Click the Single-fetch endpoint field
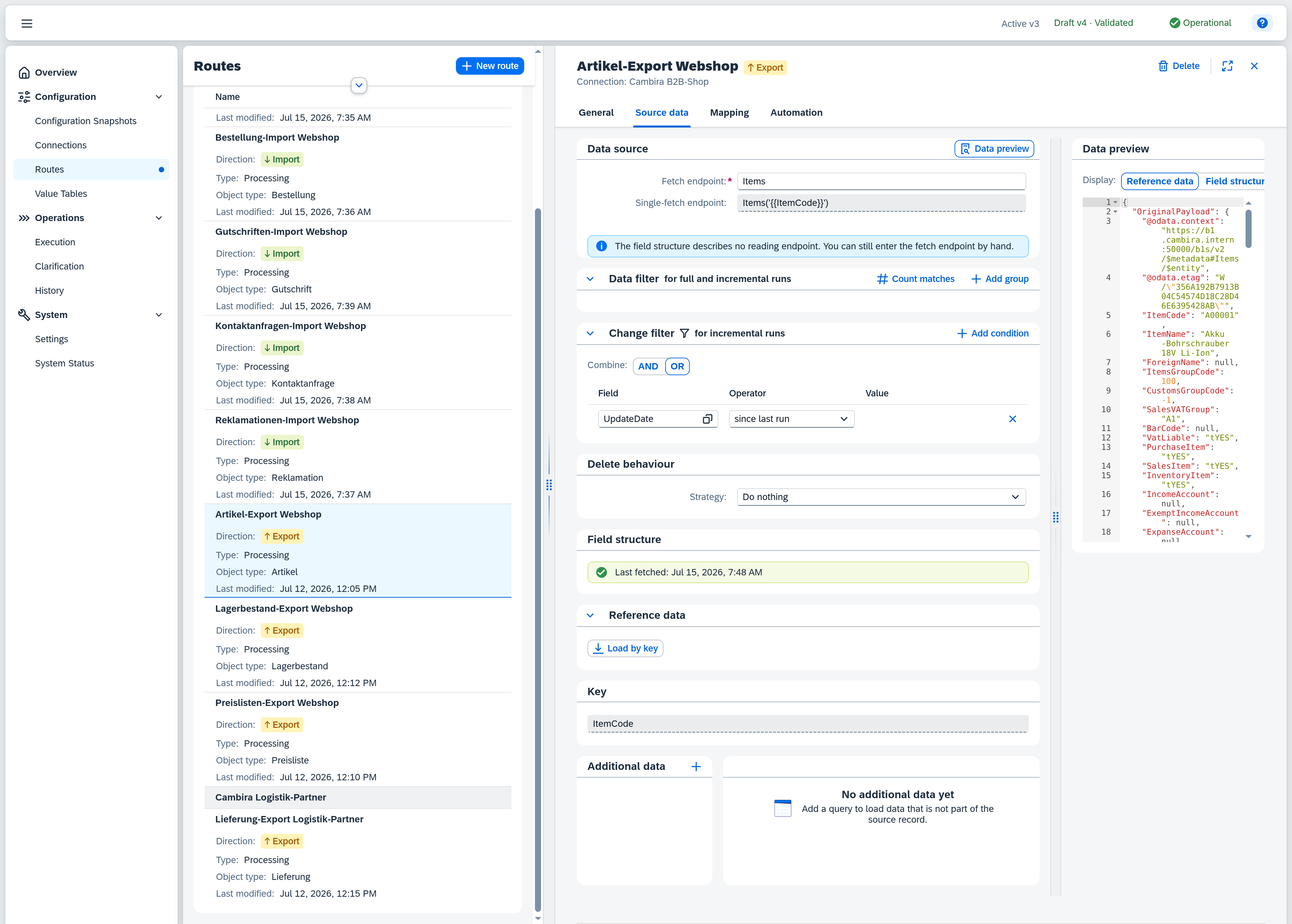Screen dimensions: 1292x924 881,203
